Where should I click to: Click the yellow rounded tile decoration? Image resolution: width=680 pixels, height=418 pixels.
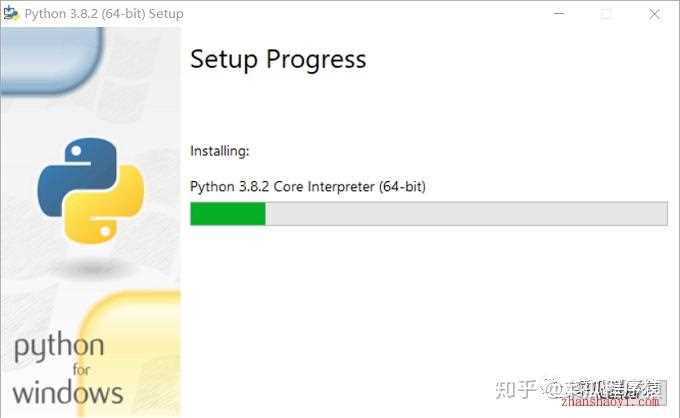coord(131,353)
